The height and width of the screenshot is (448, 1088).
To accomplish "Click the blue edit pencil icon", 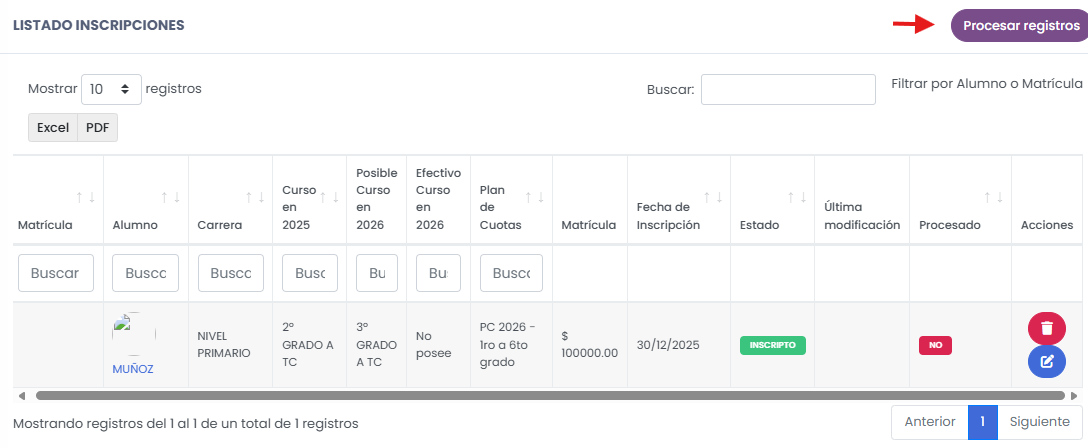I will [x=1046, y=361].
